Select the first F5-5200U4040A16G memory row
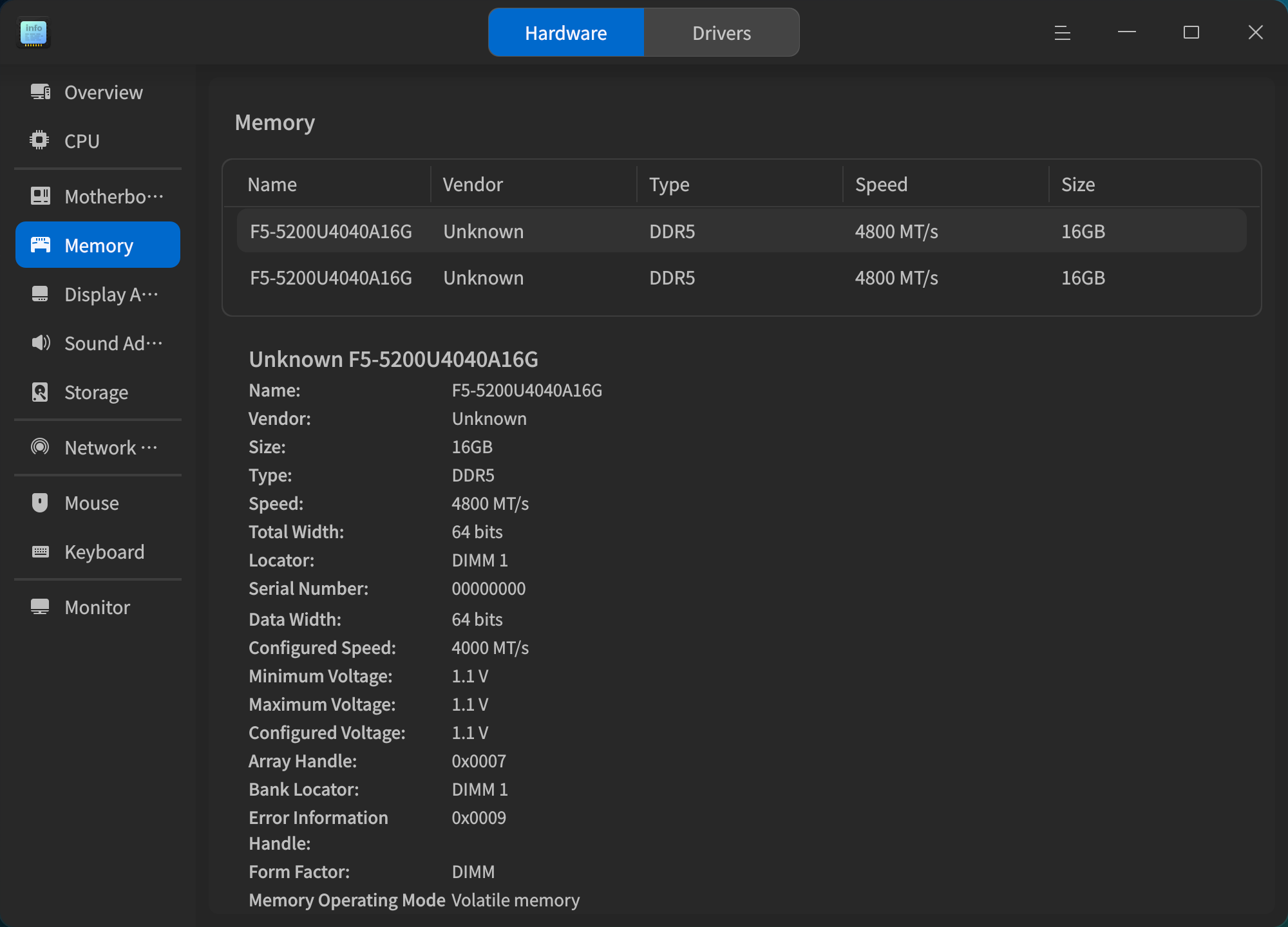The image size is (1288, 927). click(741, 231)
